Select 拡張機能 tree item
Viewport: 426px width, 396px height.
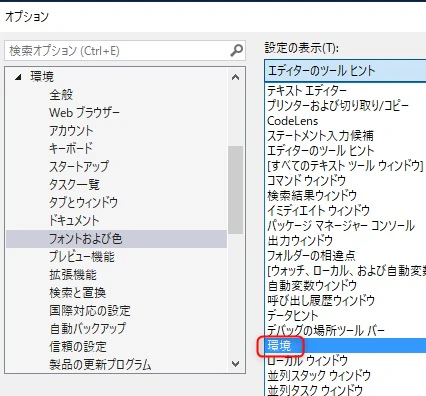pos(73,275)
